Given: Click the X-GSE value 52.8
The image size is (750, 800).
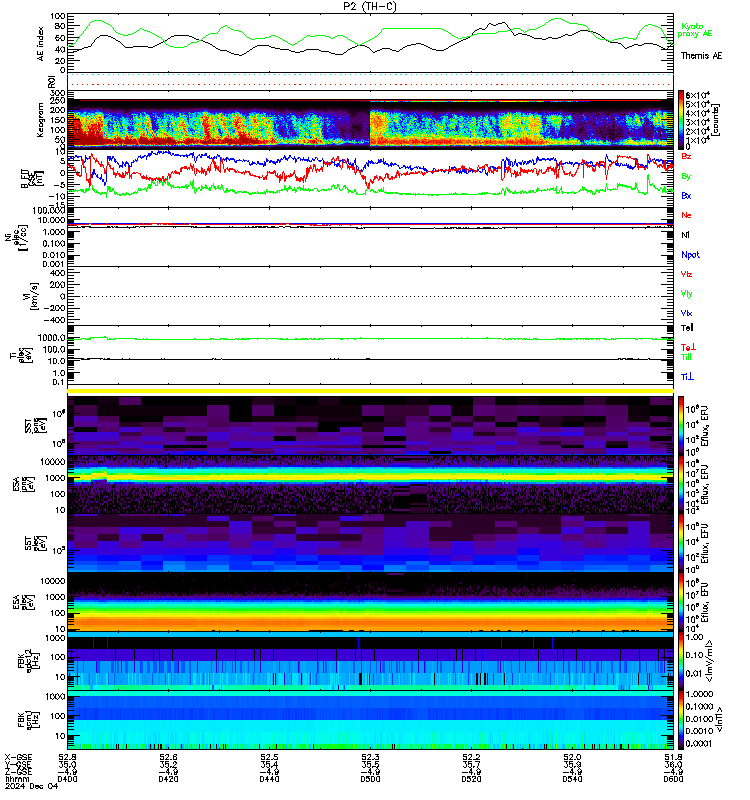Looking at the screenshot, I should coord(67,758).
